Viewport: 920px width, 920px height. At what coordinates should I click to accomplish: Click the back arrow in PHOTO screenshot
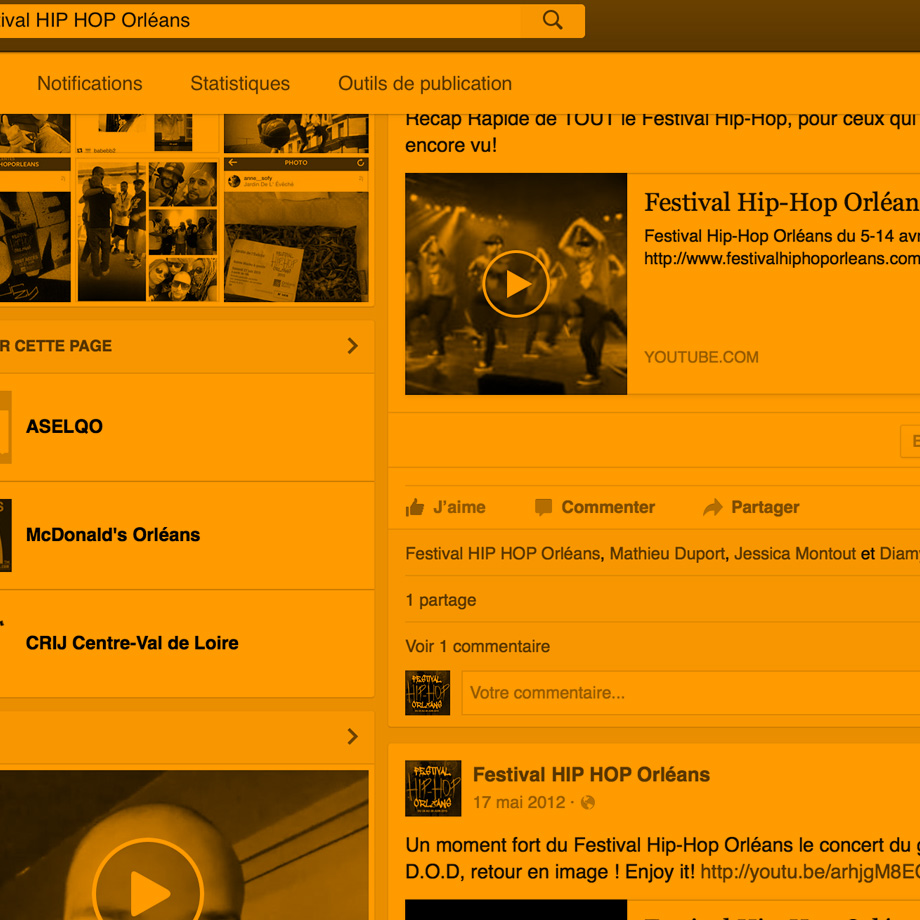point(233,163)
